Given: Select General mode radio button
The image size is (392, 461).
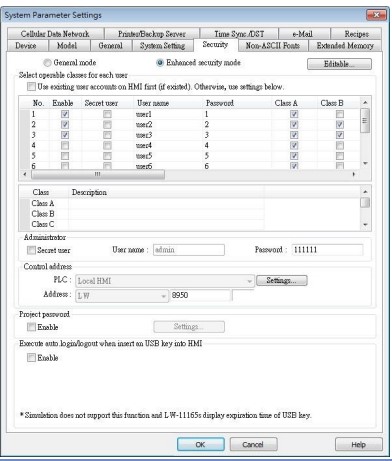Looking at the screenshot, I should (x=48, y=63).
